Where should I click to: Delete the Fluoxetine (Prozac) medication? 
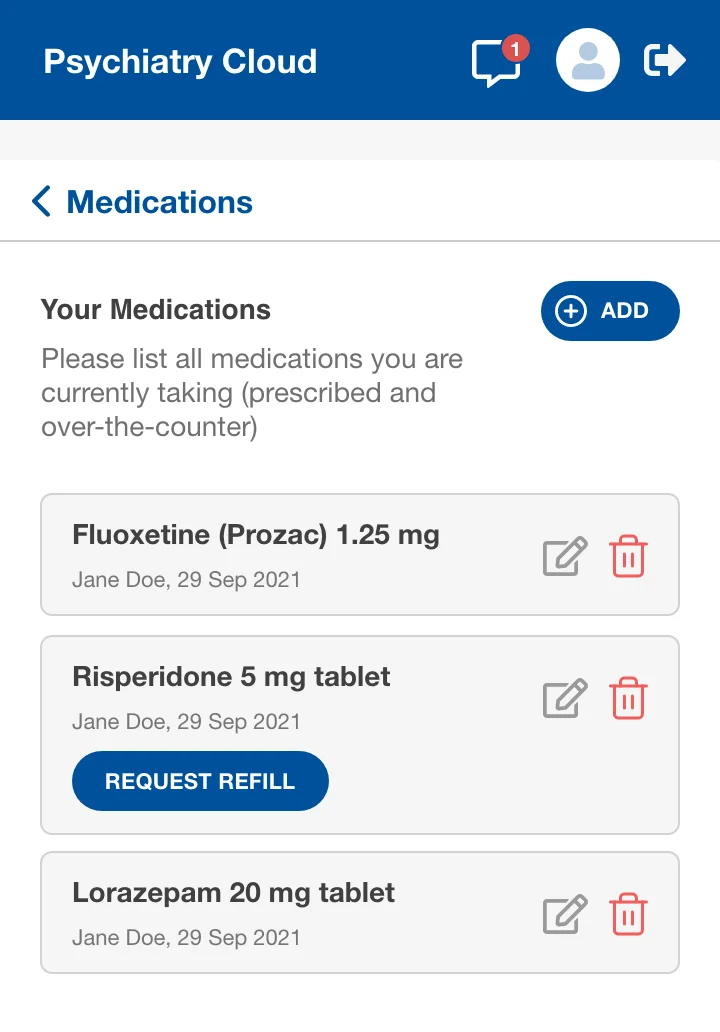click(x=628, y=556)
